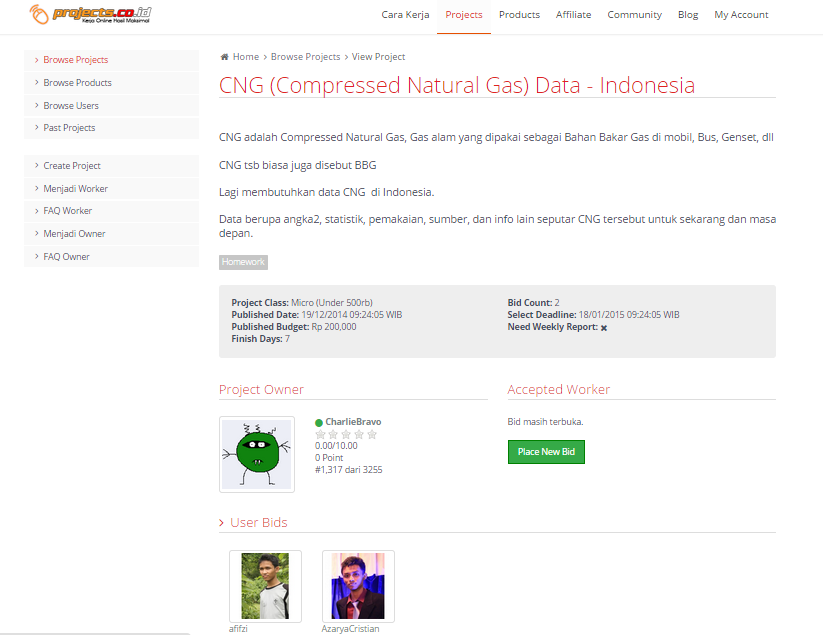Click the Project Owner heading
This screenshot has height=635, width=823.
point(261,389)
